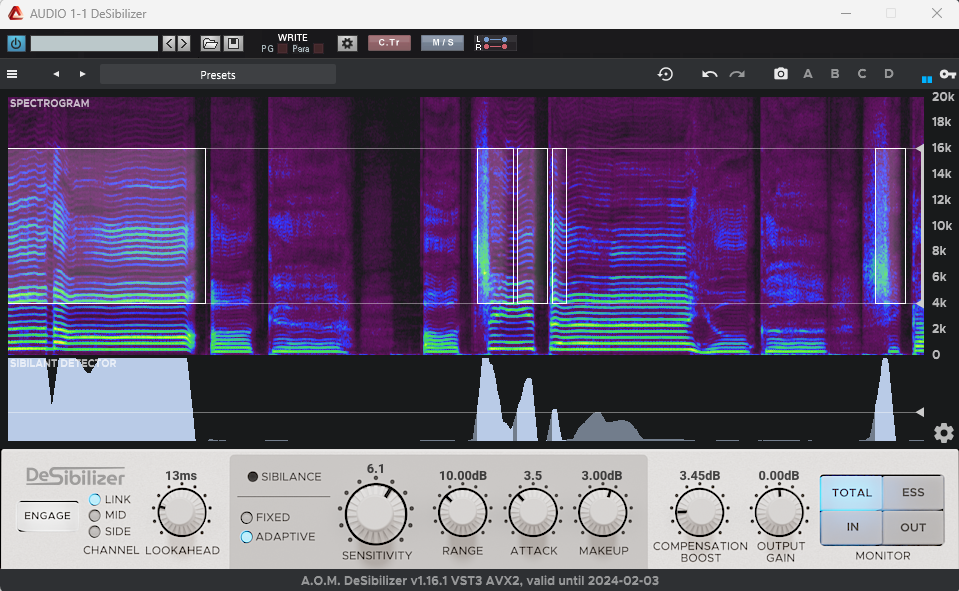This screenshot has width=959, height=591.
Task: Switch to snapshot slot C
Action: (862, 74)
